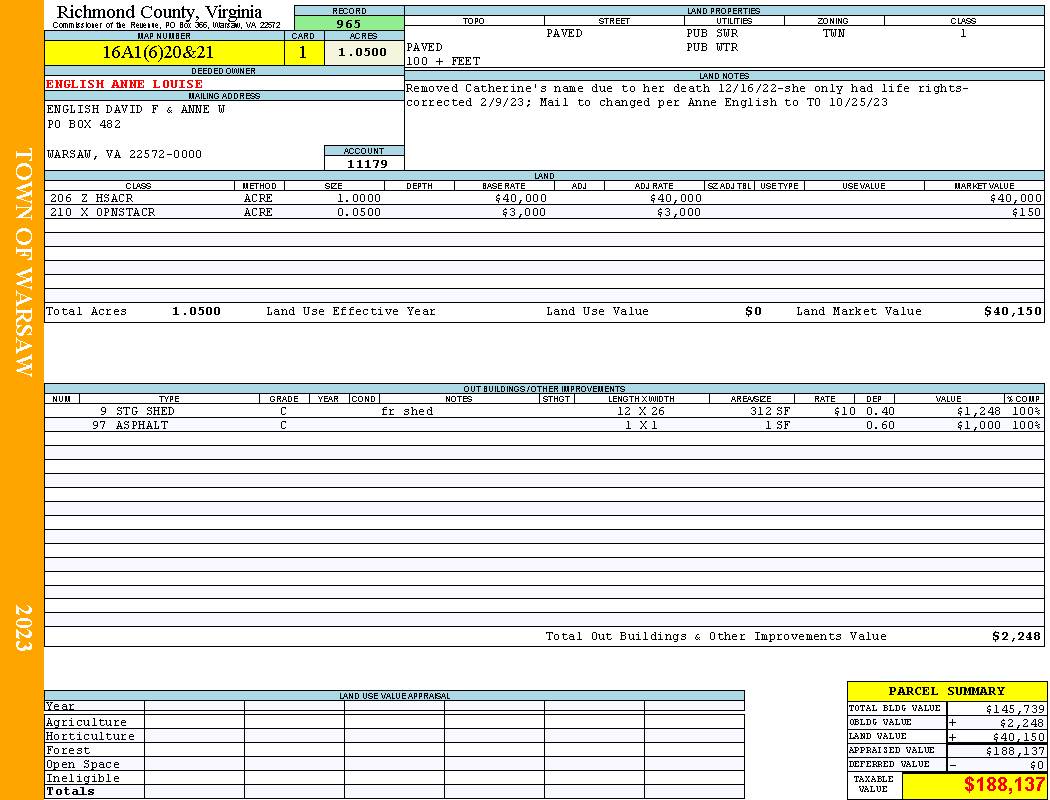Viewport: 1050px width, 800px height.
Task: Click WARSAW, VA 22572-0000 line
Action: point(124,154)
